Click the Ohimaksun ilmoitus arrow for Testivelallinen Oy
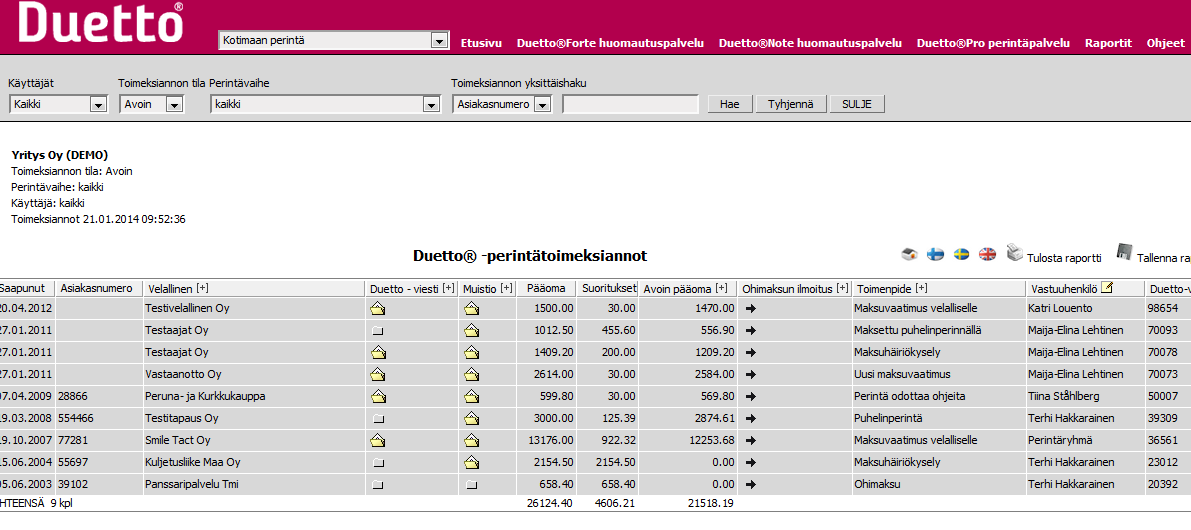The width and height of the screenshot is (1191, 530). coord(751,309)
